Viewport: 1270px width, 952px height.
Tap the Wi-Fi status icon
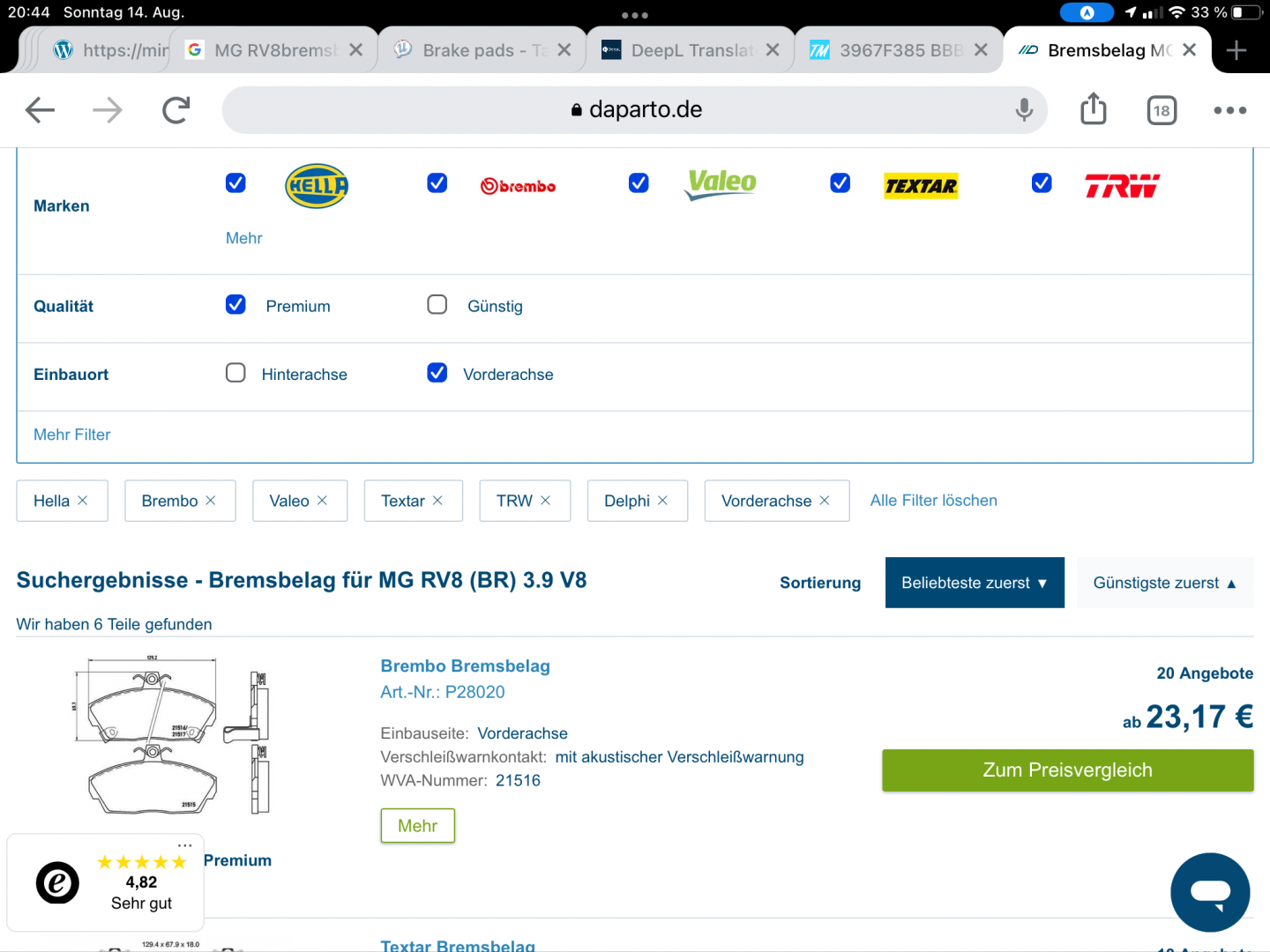coord(1177,12)
